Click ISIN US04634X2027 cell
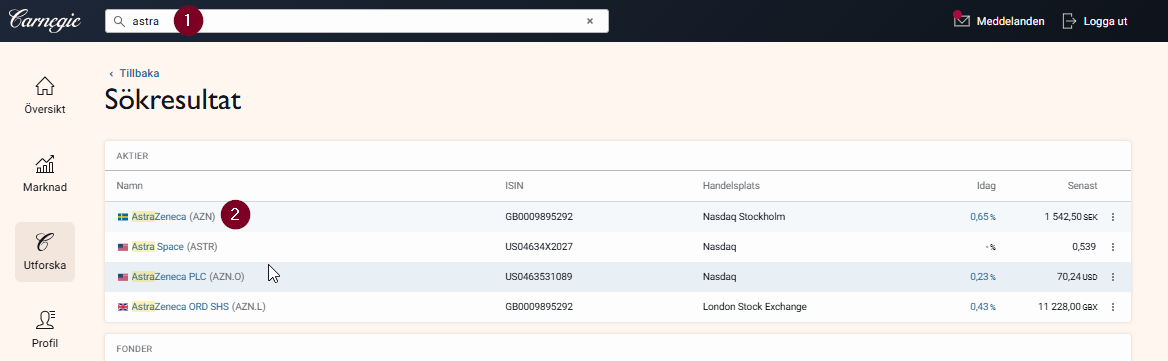 (539, 246)
